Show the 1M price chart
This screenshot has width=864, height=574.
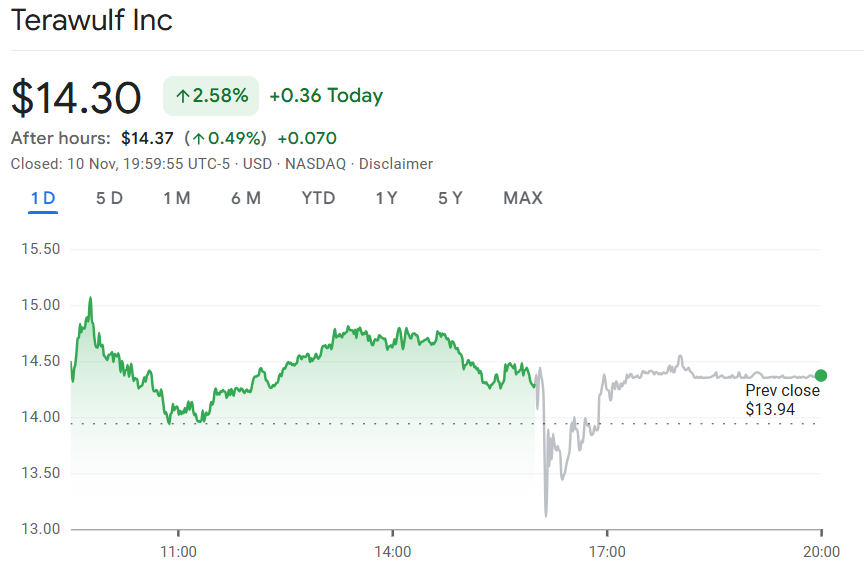(177, 198)
